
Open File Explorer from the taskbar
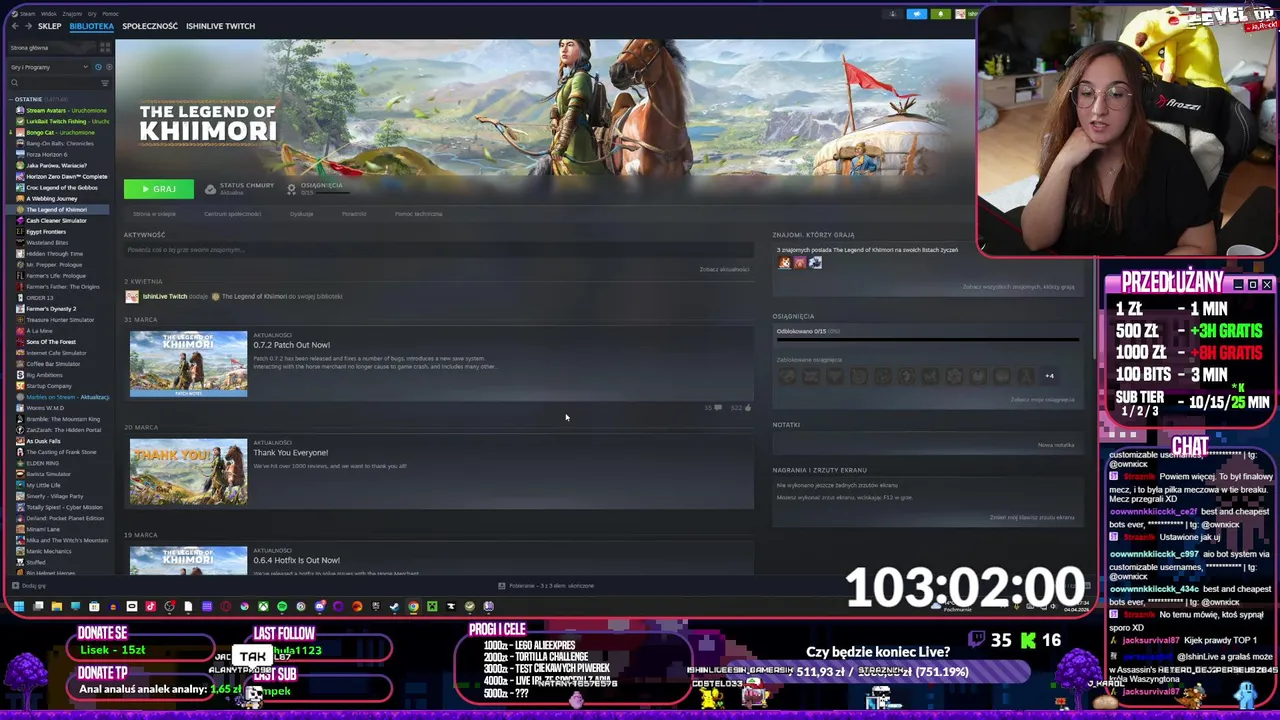[56, 606]
